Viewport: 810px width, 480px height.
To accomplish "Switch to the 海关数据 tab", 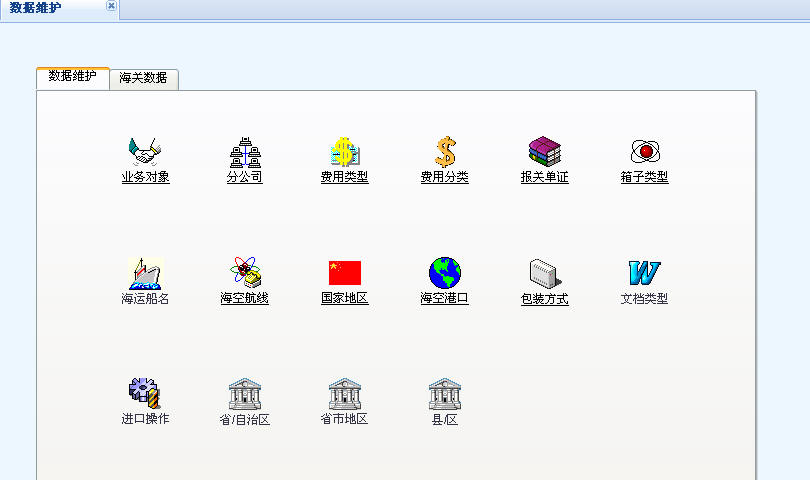I will (x=143, y=78).
